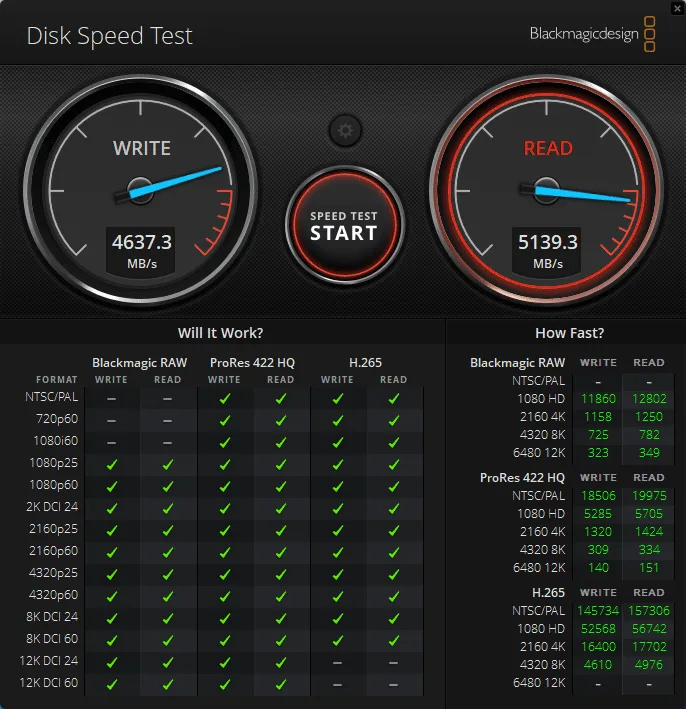This screenshot has height=709, width=686.
Task: Click H.265 read checkmark for 8K DCI 60
Action: point(393,640)
